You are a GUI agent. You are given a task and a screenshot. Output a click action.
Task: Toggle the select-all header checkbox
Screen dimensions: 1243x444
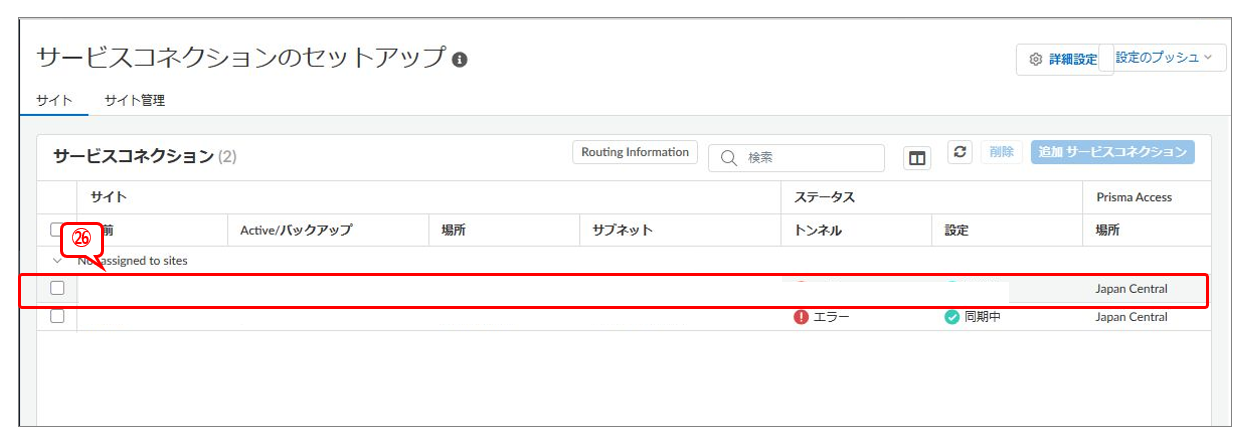57,229
